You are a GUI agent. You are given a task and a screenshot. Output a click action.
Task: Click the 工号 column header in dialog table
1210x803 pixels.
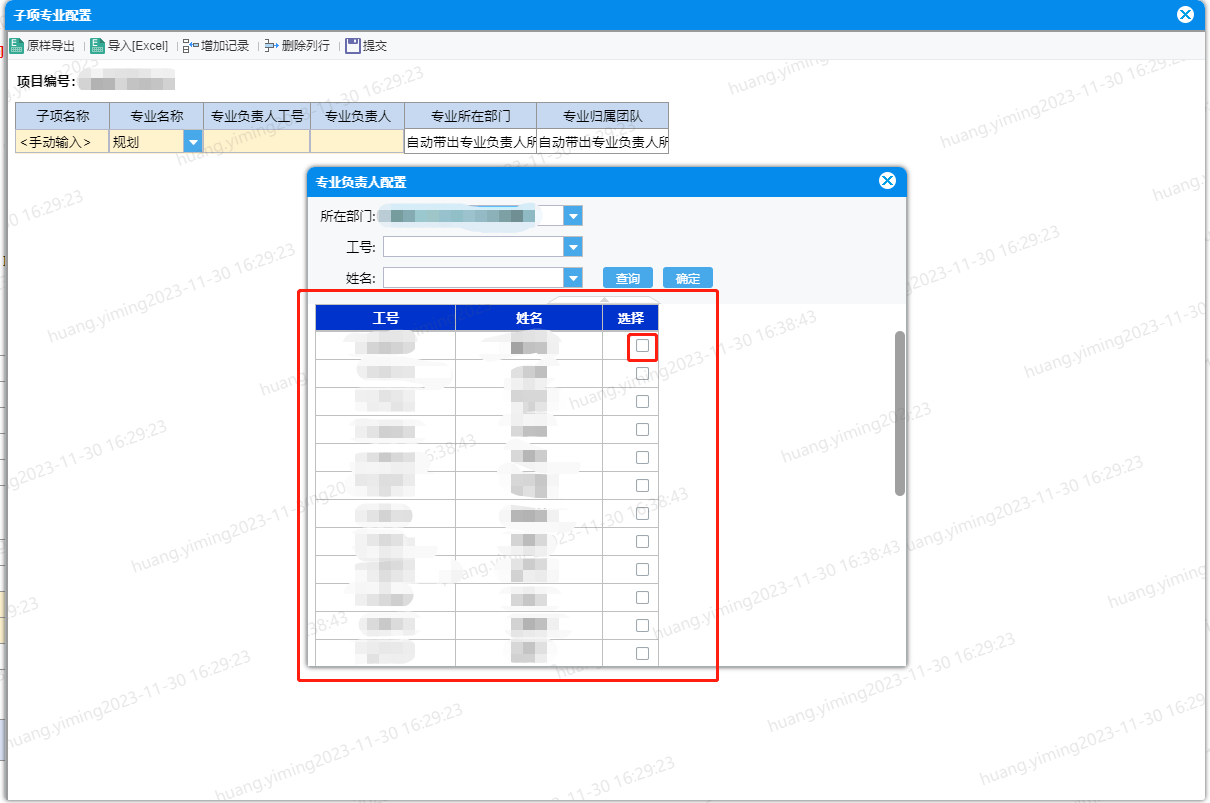pyautogui.click(x=386, y=318)
